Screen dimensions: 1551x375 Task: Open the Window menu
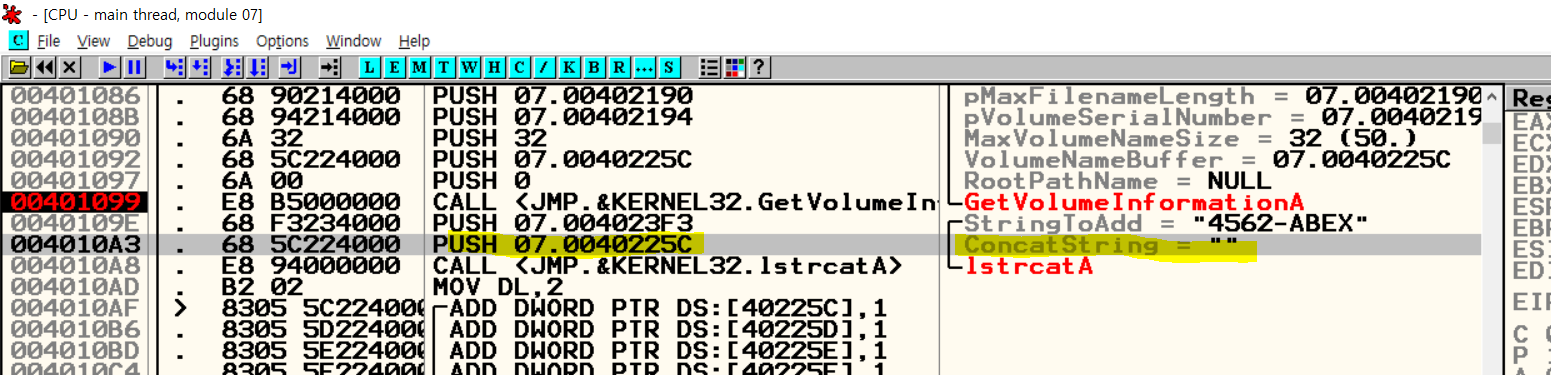coord(353,41)
